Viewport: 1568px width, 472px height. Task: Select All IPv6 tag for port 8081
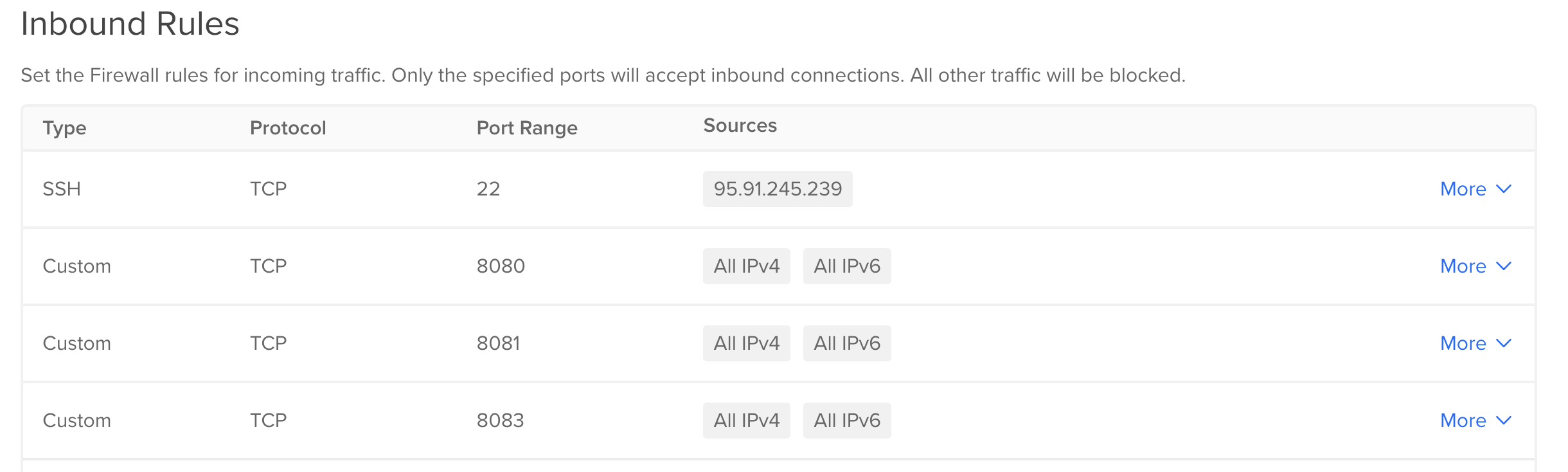847,343
